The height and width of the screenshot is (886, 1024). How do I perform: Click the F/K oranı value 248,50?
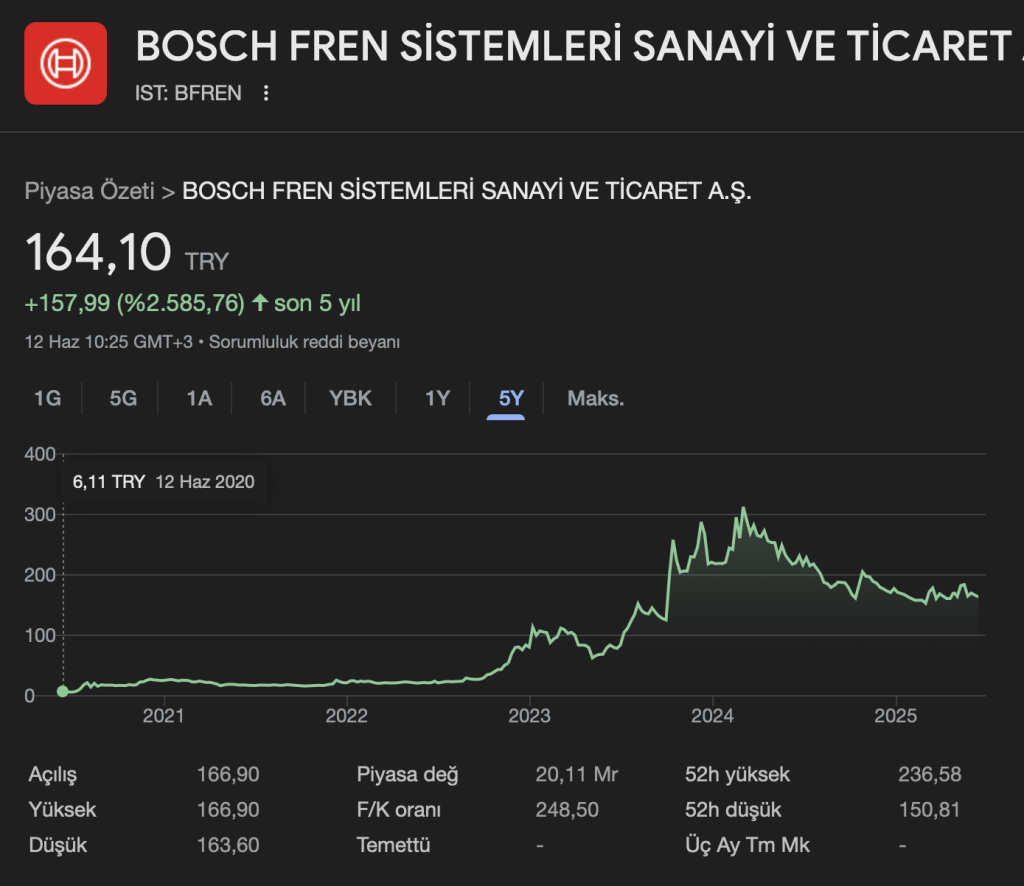point(567,810)
